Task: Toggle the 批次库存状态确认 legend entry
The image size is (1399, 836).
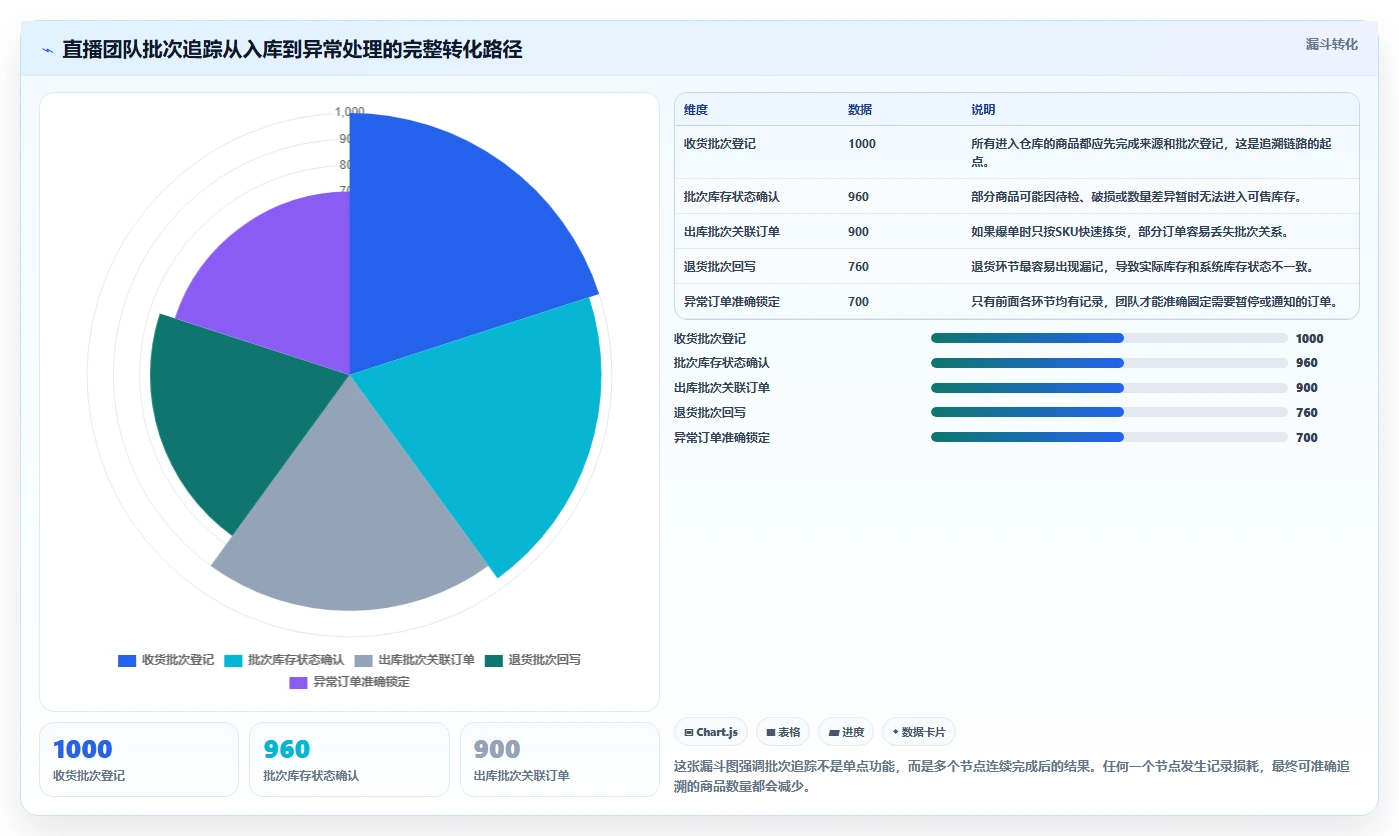Action: 284,660
